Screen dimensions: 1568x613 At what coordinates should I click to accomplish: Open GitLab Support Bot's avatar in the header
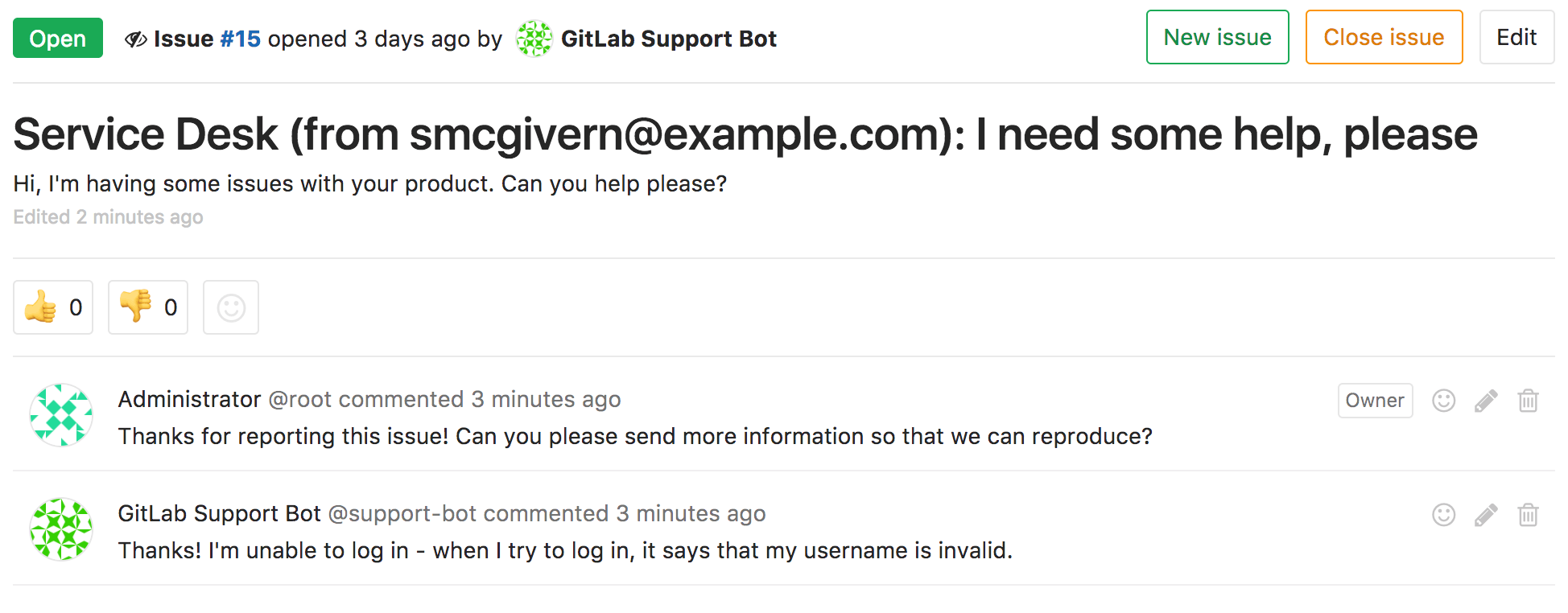tap(534, 37)
